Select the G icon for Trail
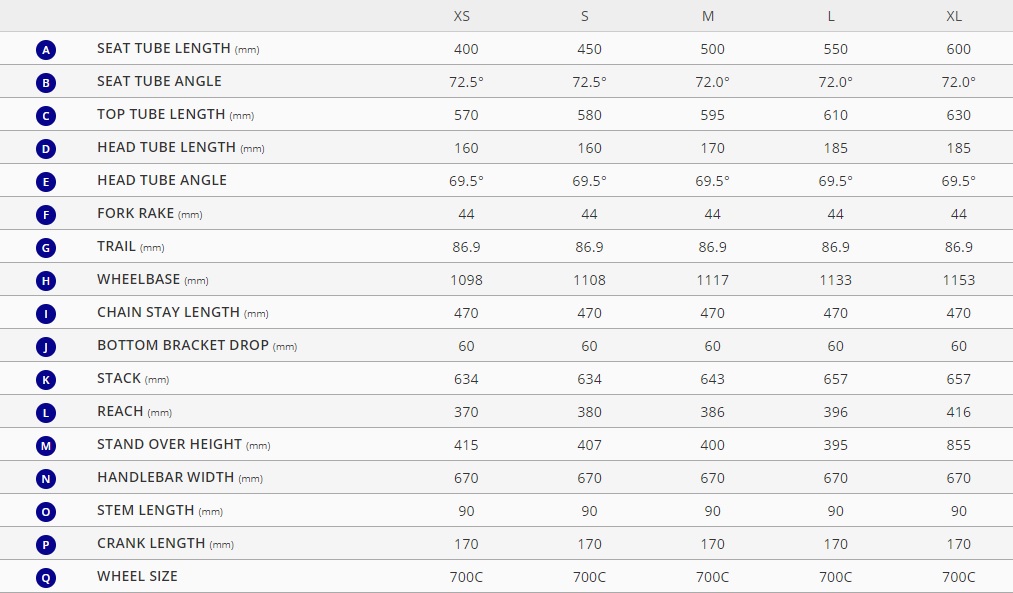Image resolution: width=1013 pixels, height=593 pixels. (x=46, y=247)
